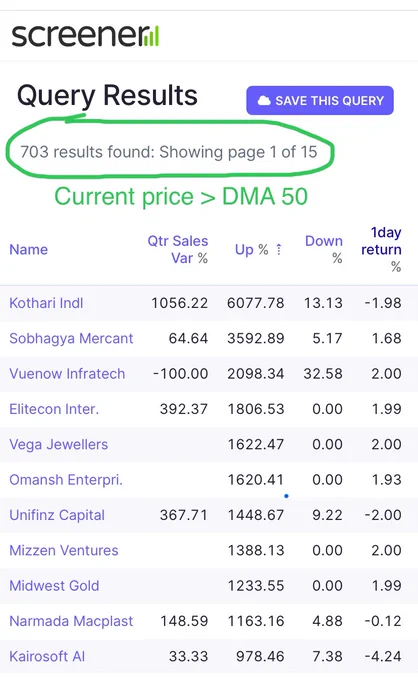The height and width of the screenshot is (680, 418).
Task: Save this query
Action: coord(320,101)
